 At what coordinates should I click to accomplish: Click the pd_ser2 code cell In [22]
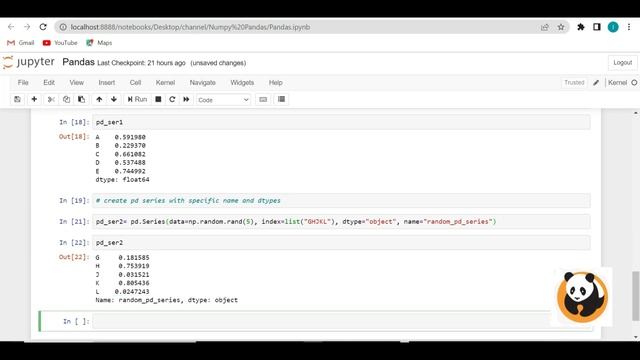(341, 242)
